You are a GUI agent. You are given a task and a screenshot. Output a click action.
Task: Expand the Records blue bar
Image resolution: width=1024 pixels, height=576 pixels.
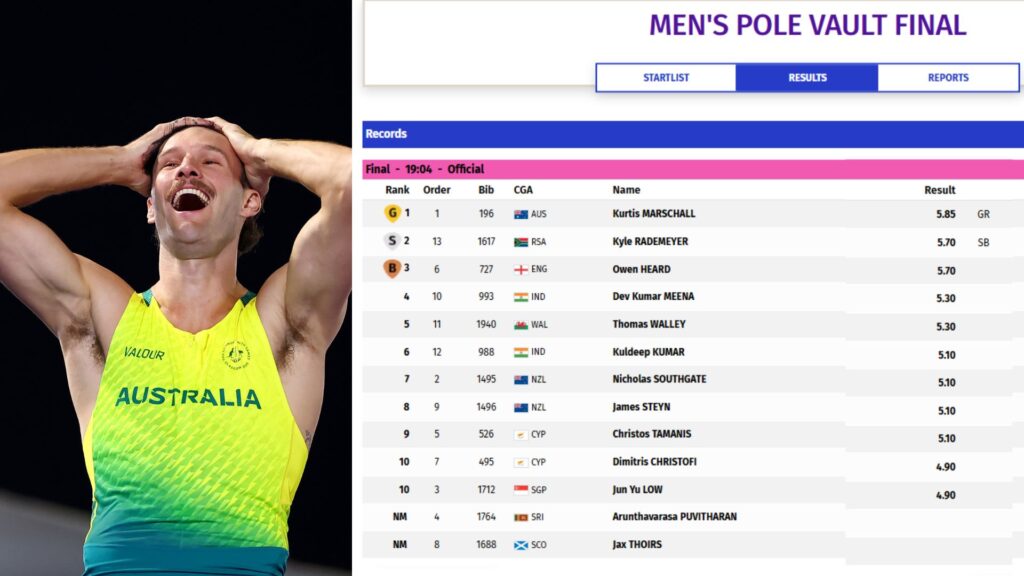[693, 134]
